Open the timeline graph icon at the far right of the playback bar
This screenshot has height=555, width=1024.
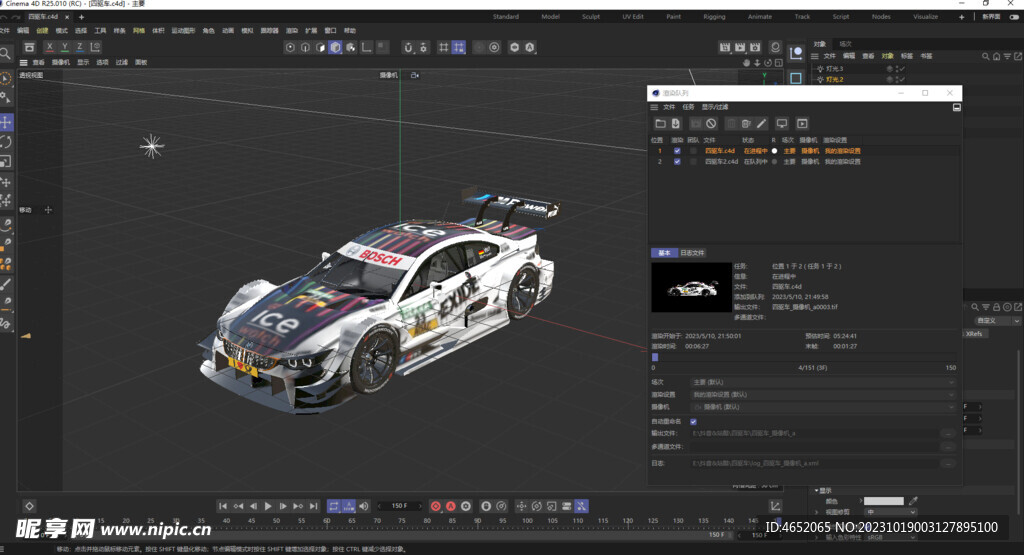coord(775,506)
